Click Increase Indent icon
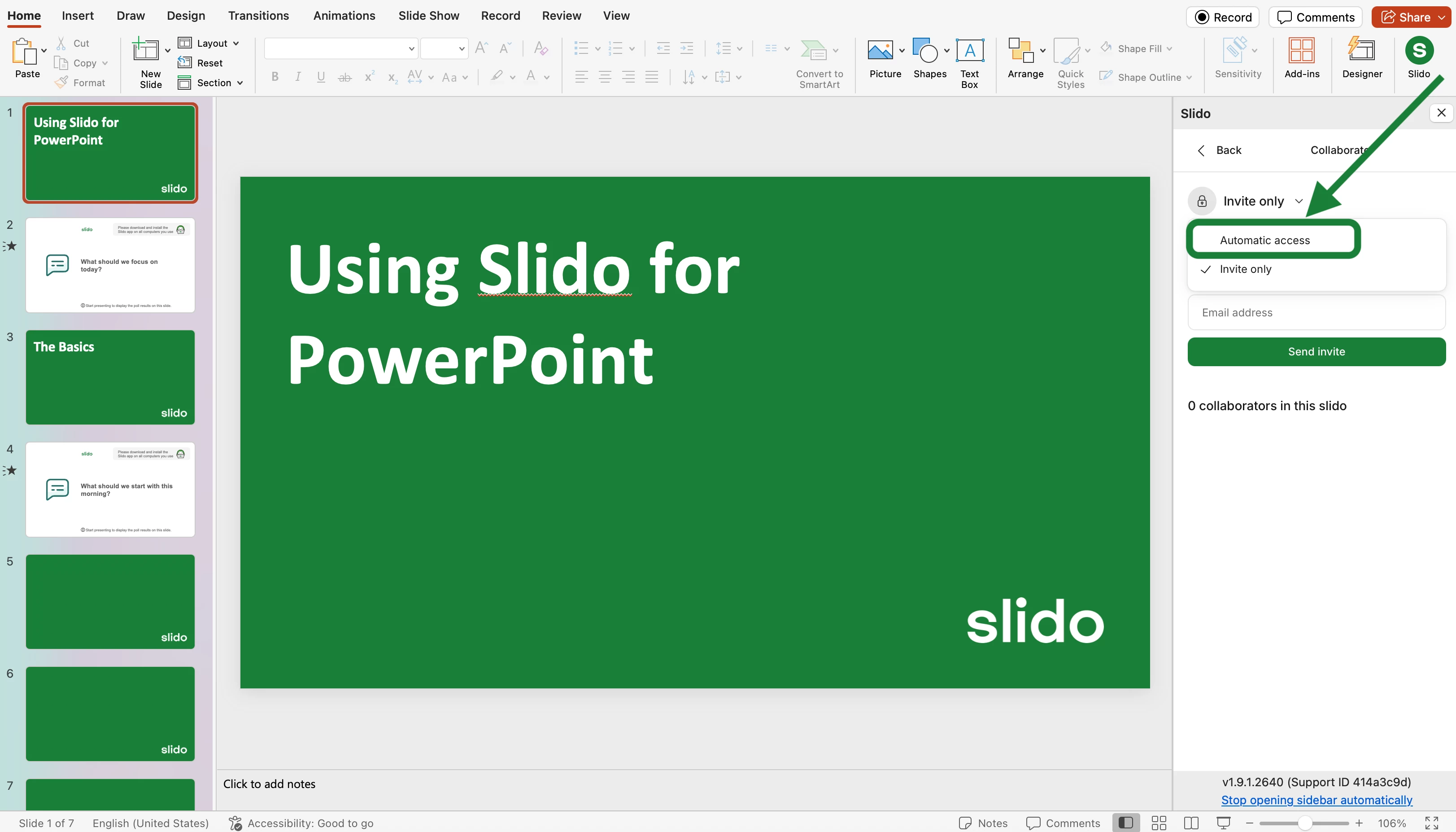Screen dimensions: 1456x832 687,48
